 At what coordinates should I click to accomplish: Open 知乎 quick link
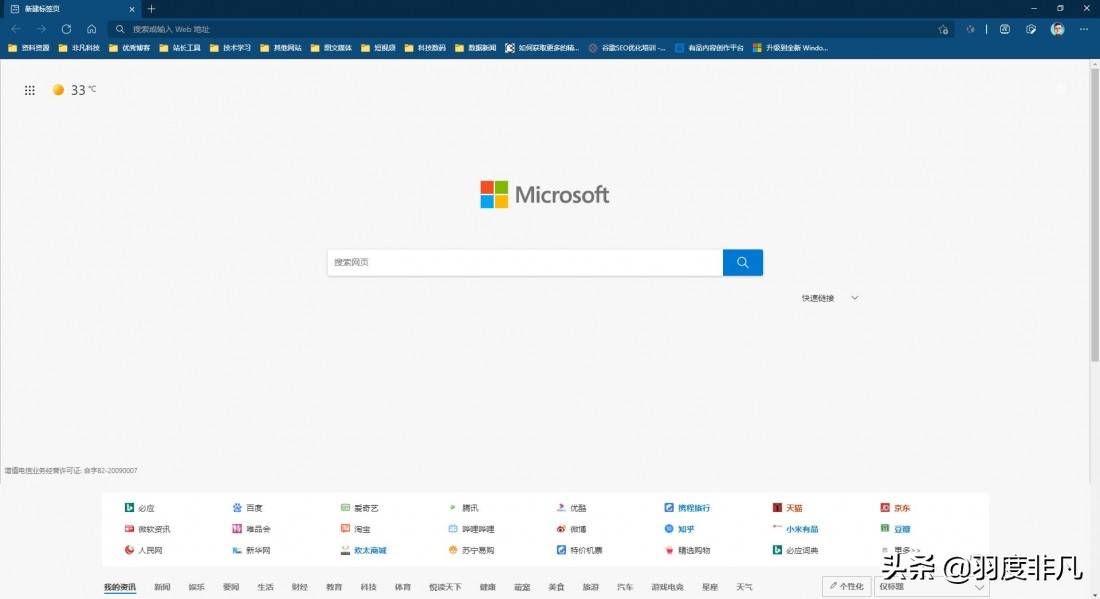[679, 529]
